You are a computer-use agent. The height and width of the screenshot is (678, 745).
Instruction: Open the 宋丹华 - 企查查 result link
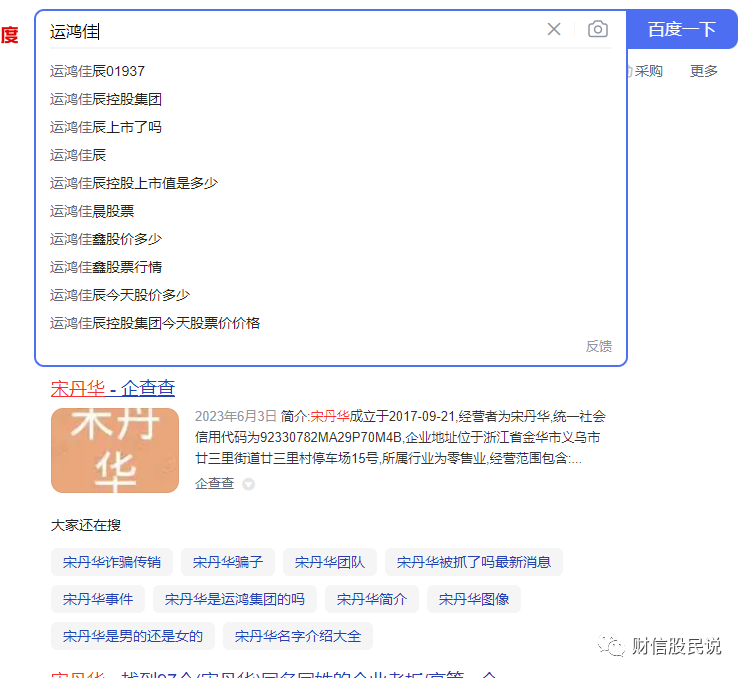tap(113, 388)
